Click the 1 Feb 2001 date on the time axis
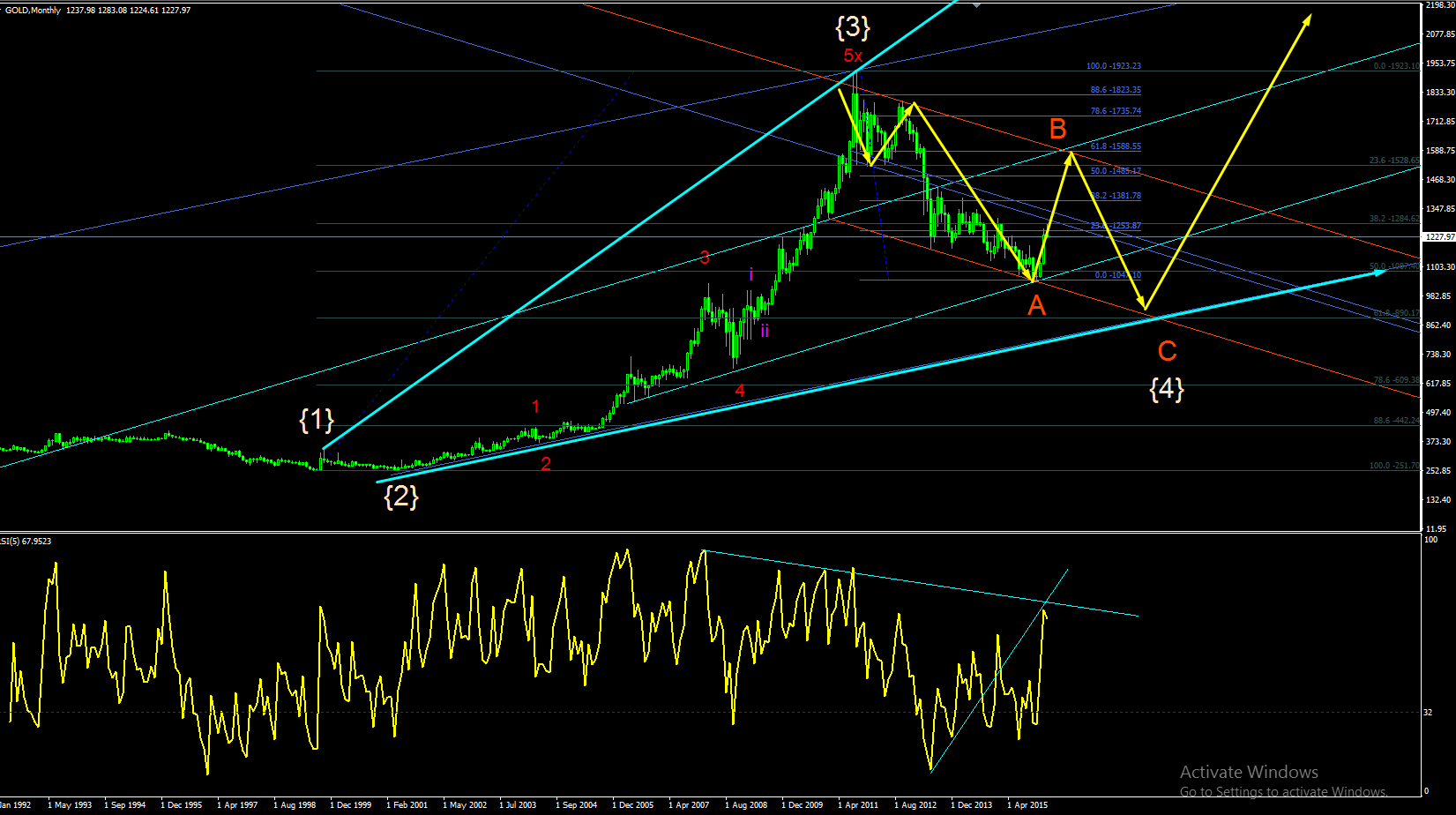The width and height of the screenshot is (1456, 815). (x=407, y=804)
